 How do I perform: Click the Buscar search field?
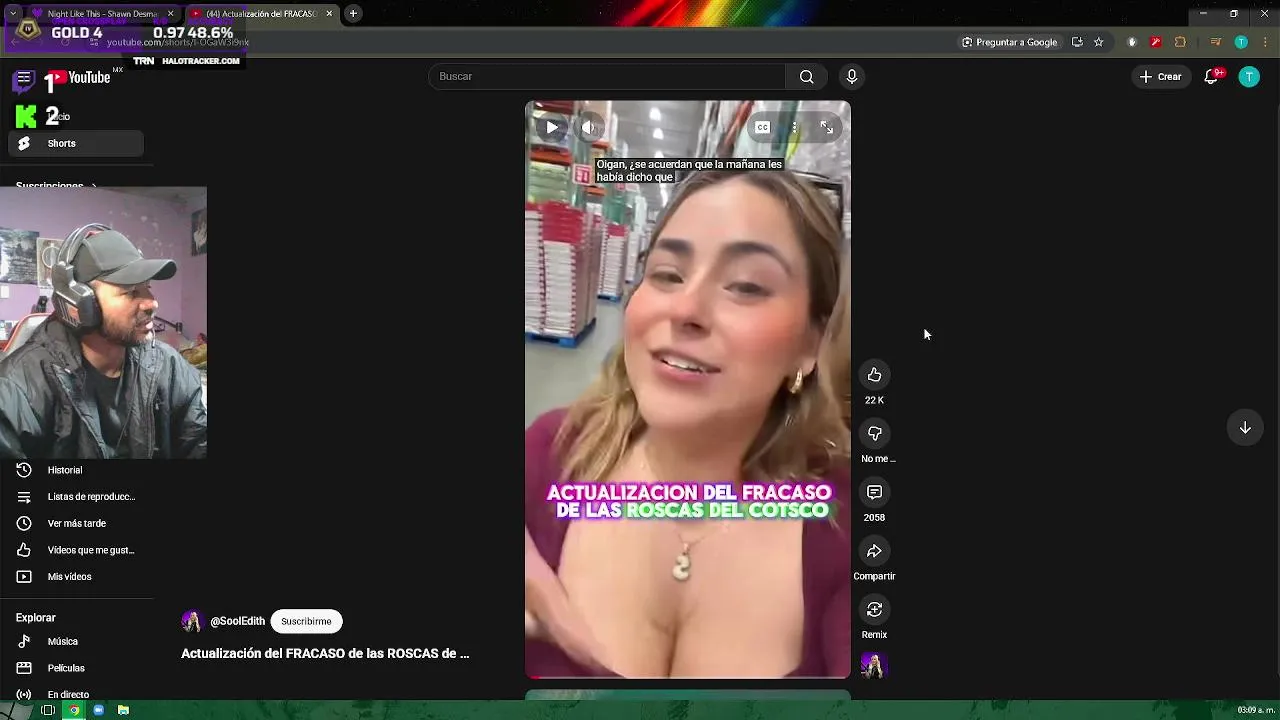[x=607, y=77]
